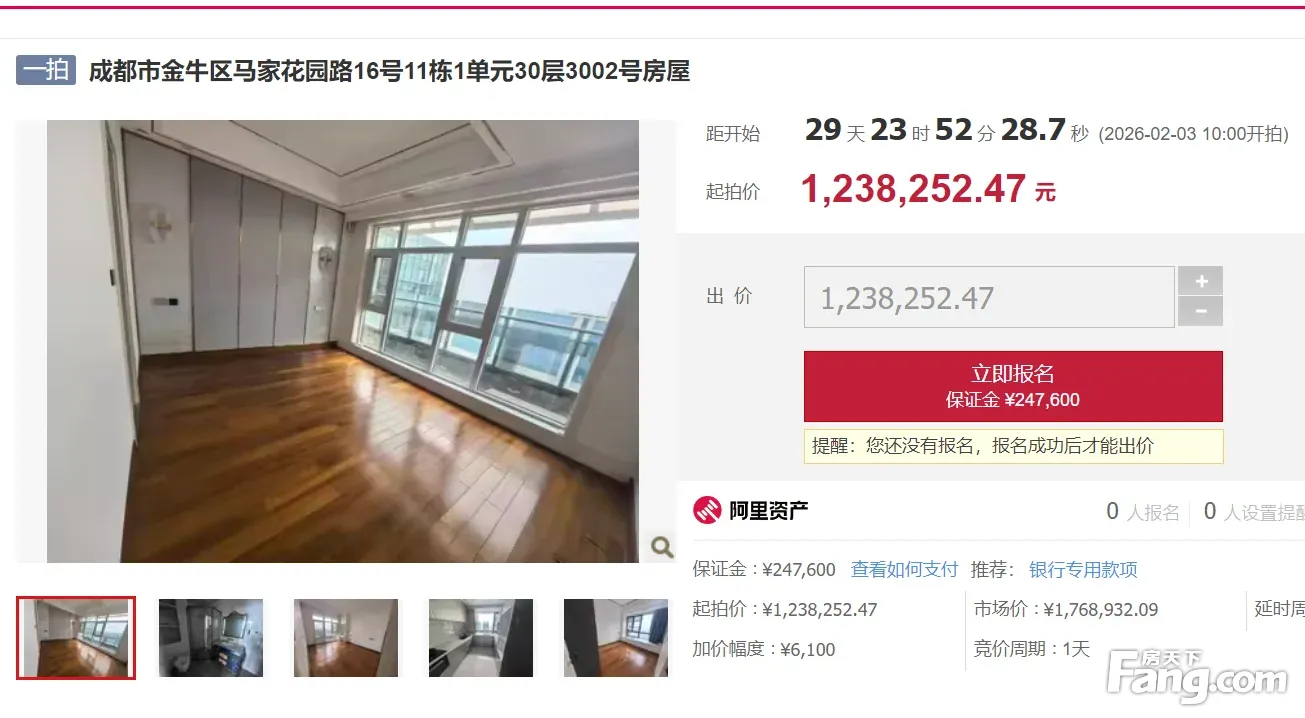The image size is (1305, 718).
Task: Click the 阿里资产 name text
Action: [x=768, y=510]
